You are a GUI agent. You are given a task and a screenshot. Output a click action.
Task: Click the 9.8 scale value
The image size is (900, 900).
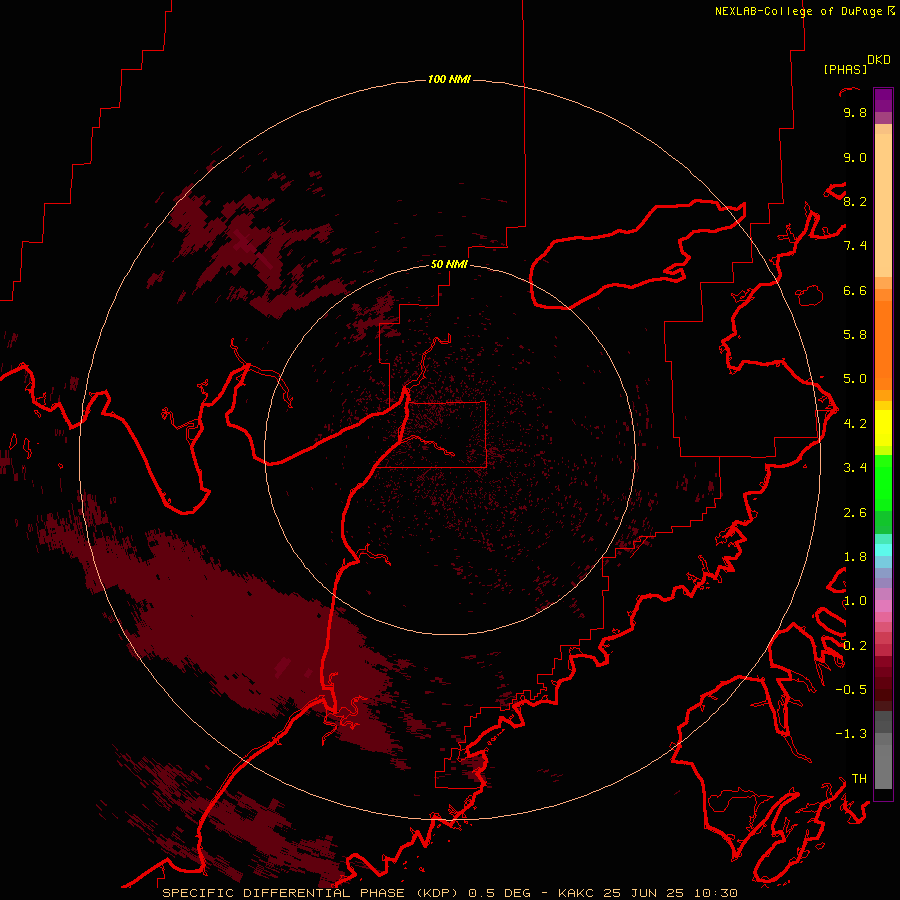(x=855, y=112)
